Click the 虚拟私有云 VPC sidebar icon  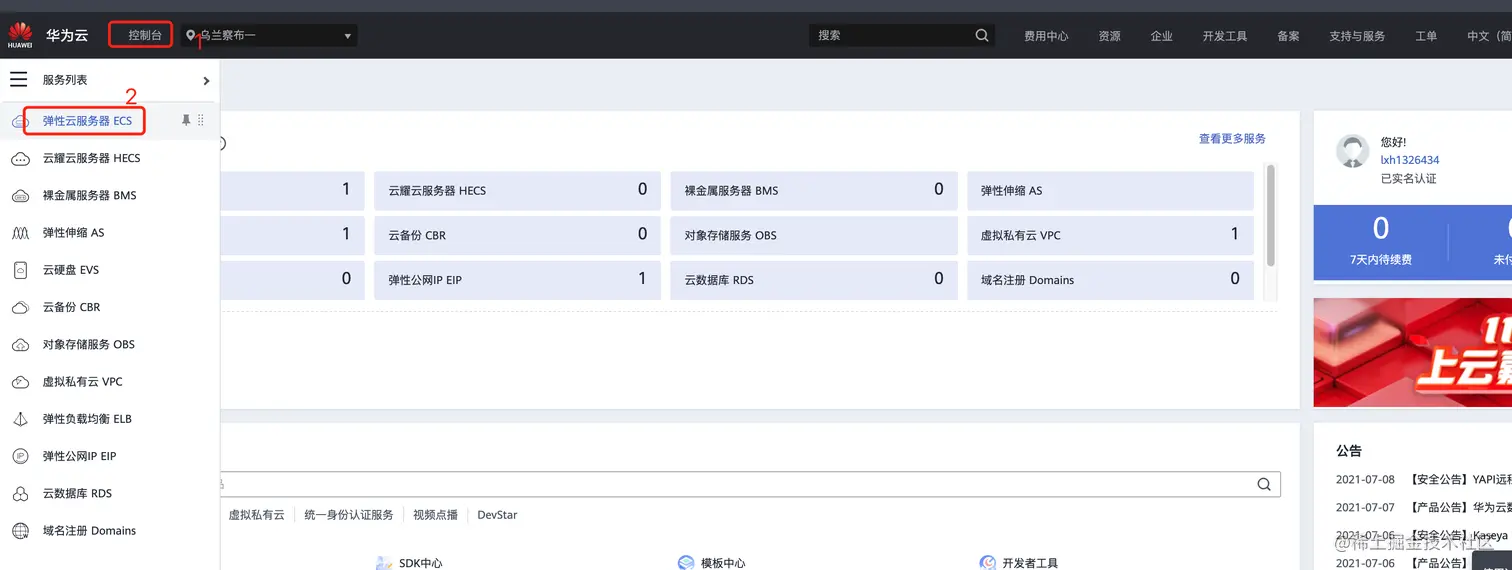(19, 382)
